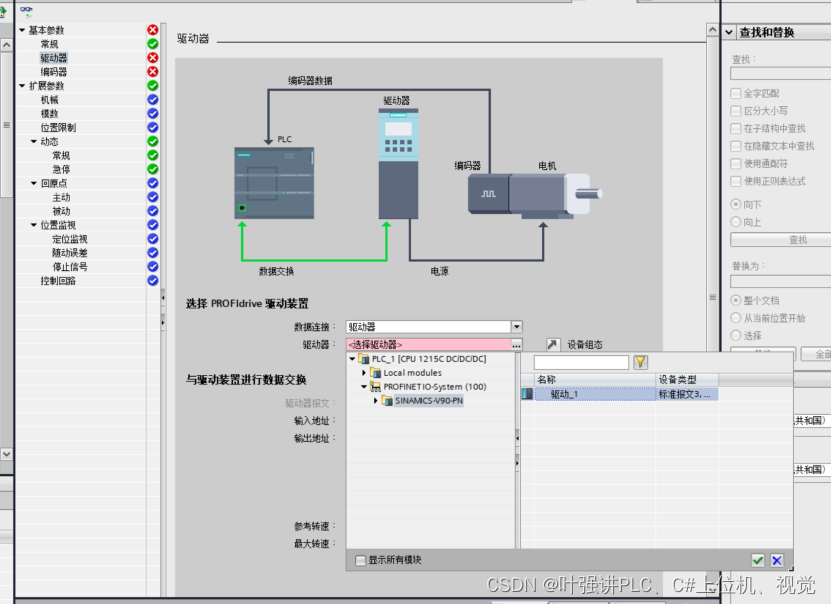This screenshot has height=604, width=831.
Task: Click the glasses monitor icon in toolbar
Action: pyautogui.click(x=26, y=11)
